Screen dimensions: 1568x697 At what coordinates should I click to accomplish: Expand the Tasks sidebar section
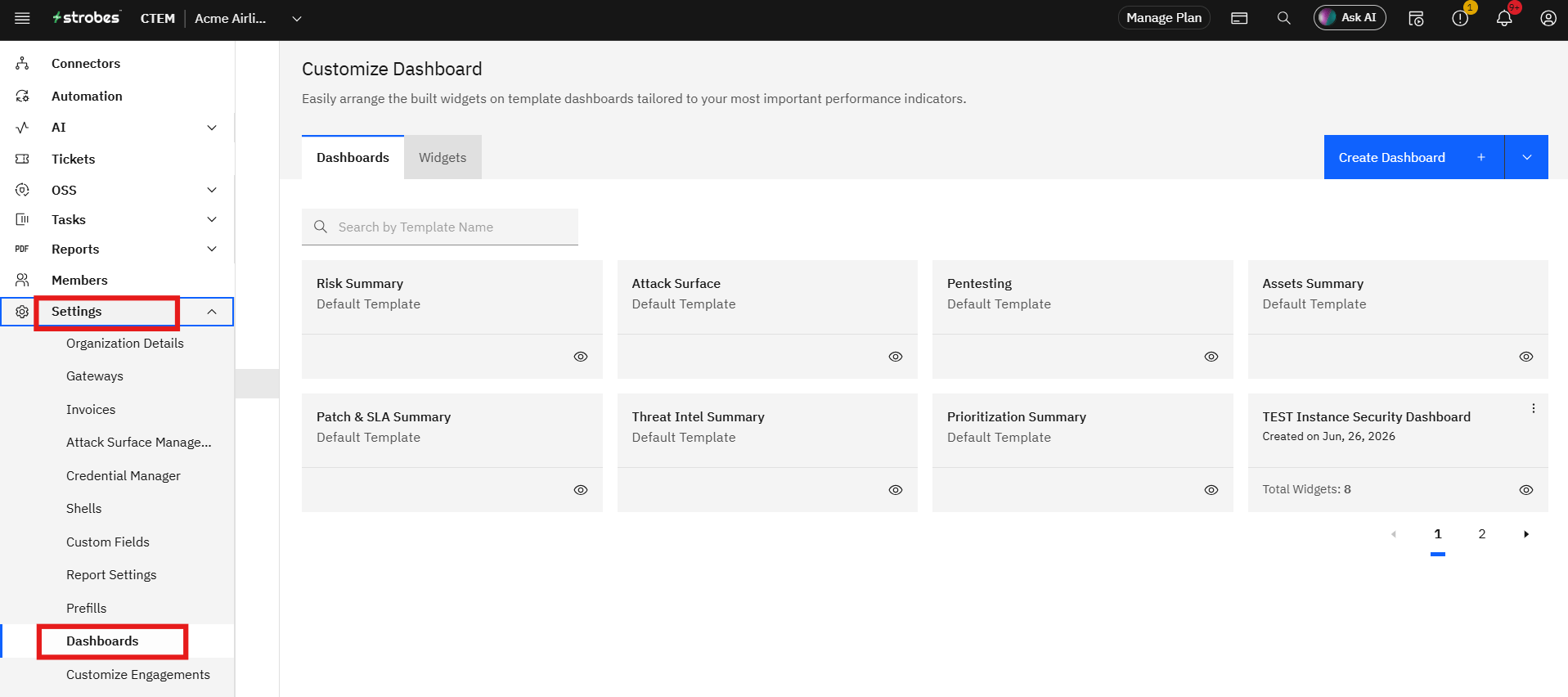pos(212,219)
